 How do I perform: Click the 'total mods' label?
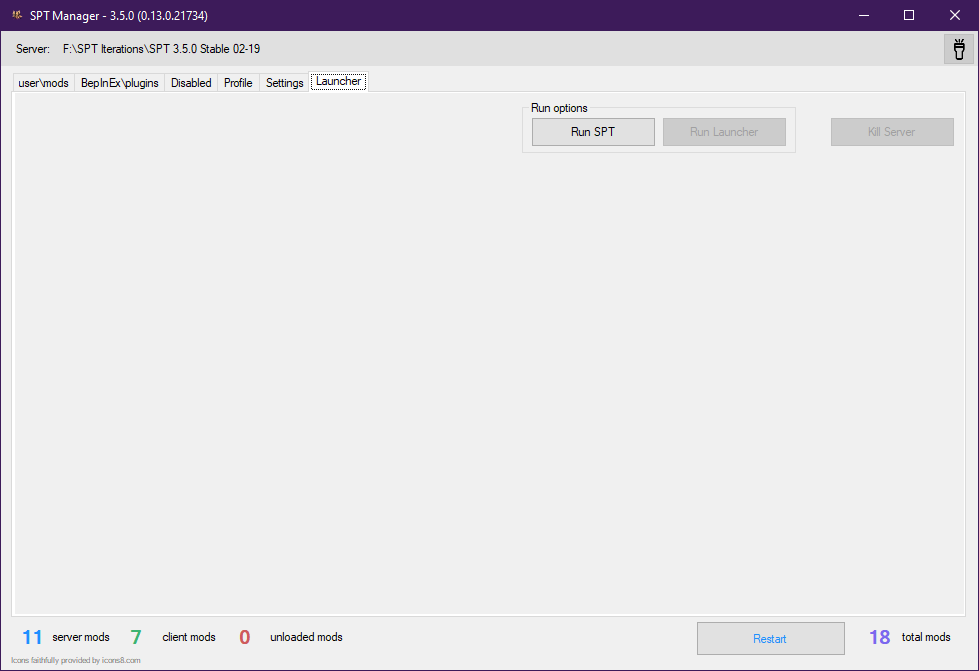(926, 637)
